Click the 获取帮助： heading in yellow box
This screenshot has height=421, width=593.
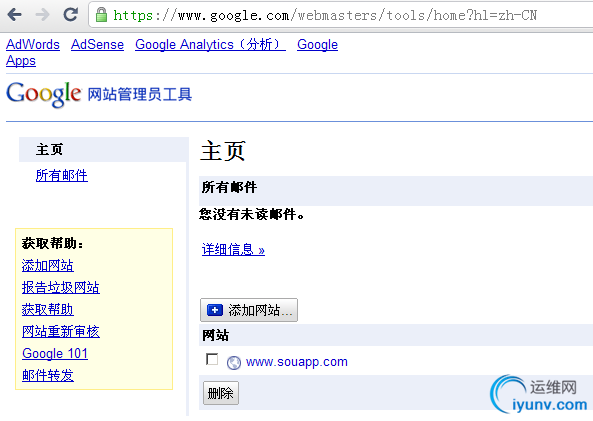[x=52, y=243]
